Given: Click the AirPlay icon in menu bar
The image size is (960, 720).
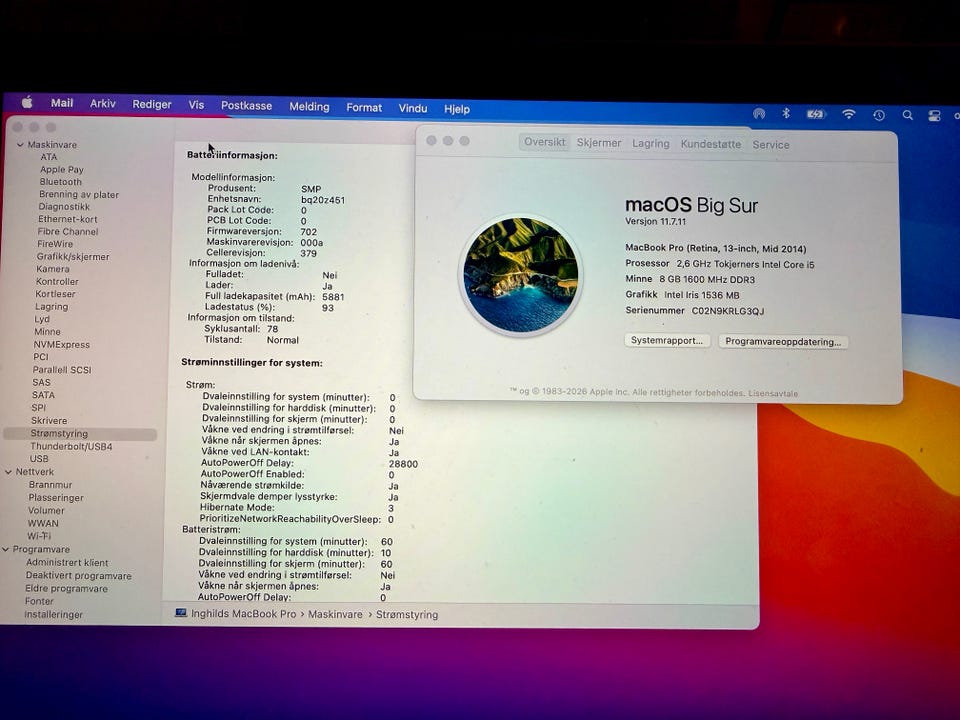Looking at the screenshot, I should pos(759,113).
